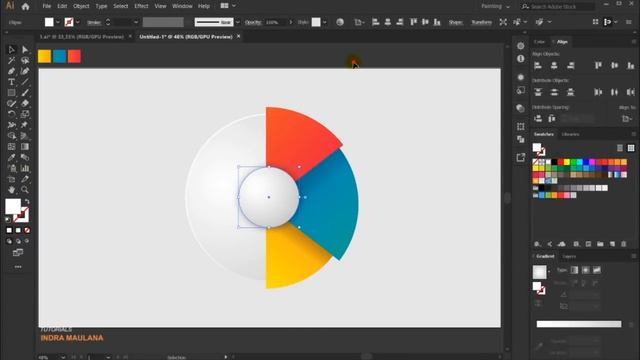
Task: Click the yellow square above artboard
Action: pyautogui.click(x=44, y=56)
